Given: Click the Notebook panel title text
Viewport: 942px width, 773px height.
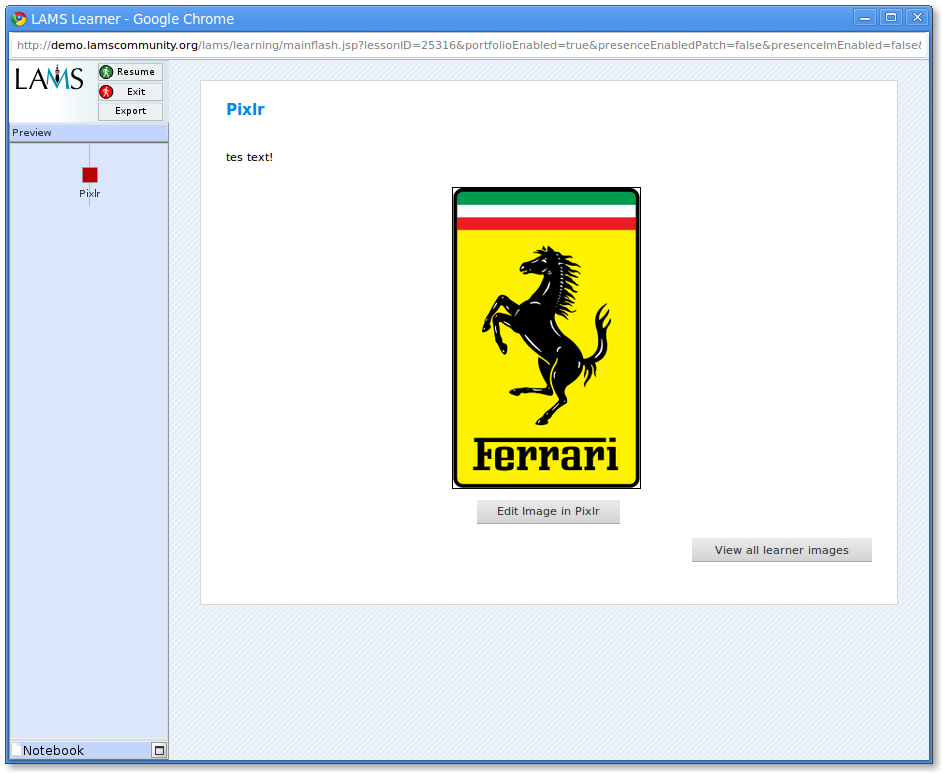Looking at the screenshot, I should click(53, 750).
